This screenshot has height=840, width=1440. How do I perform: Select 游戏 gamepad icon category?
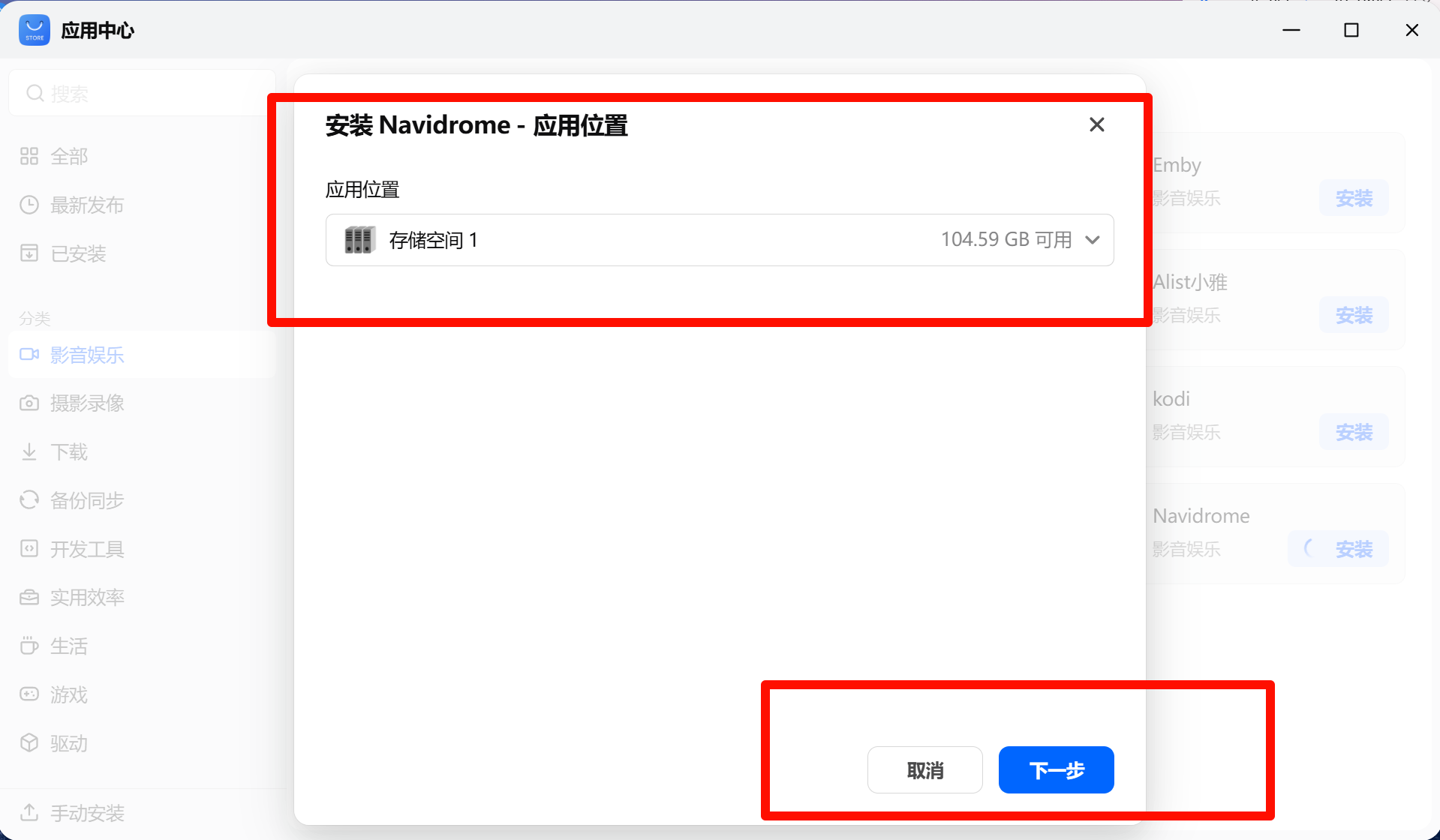click(x=29, y=694)
